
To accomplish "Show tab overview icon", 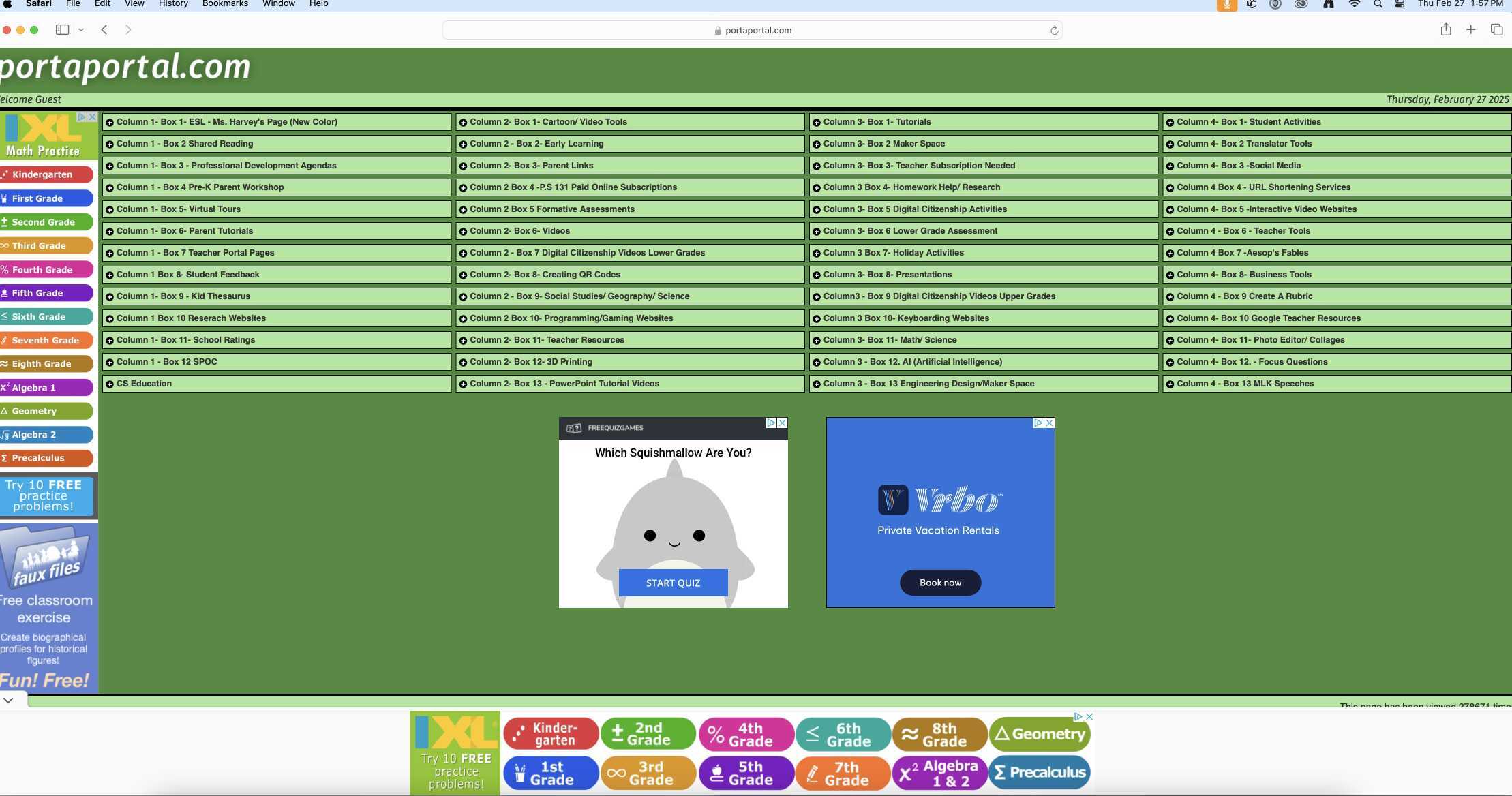I will (1496, 30).
